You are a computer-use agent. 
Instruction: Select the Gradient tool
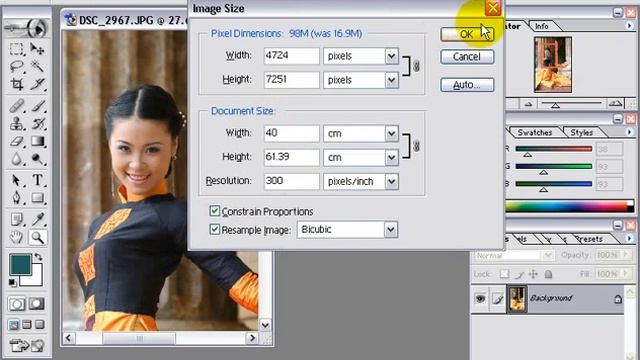(38, 141)
